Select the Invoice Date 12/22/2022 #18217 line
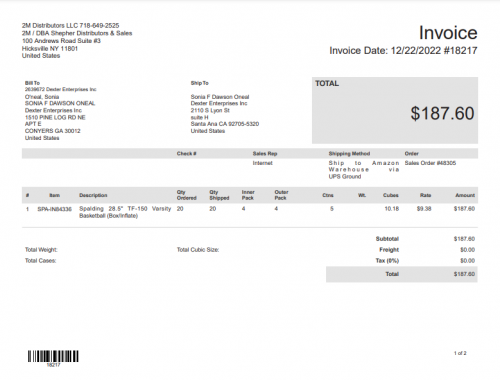500x380 pixels. [403, 51]
